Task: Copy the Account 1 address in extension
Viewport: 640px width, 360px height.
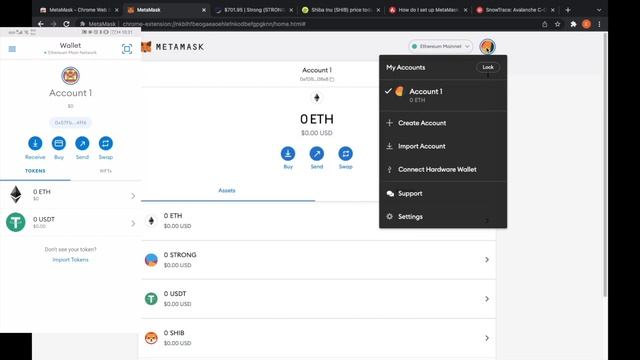Action: click(317, 79)
